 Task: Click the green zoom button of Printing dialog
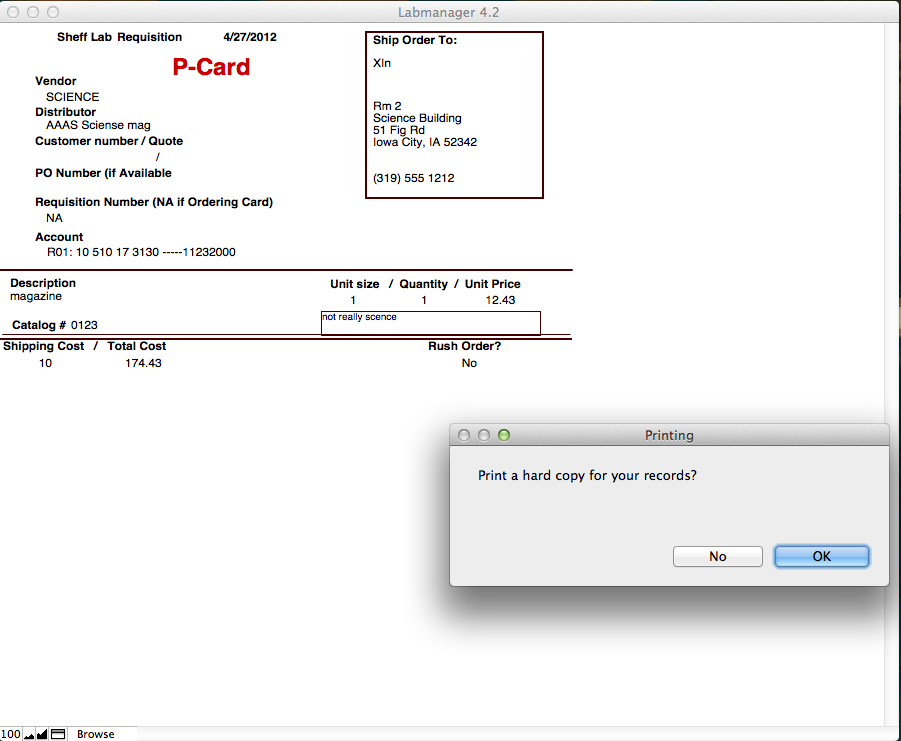click(x=504, y=435)
